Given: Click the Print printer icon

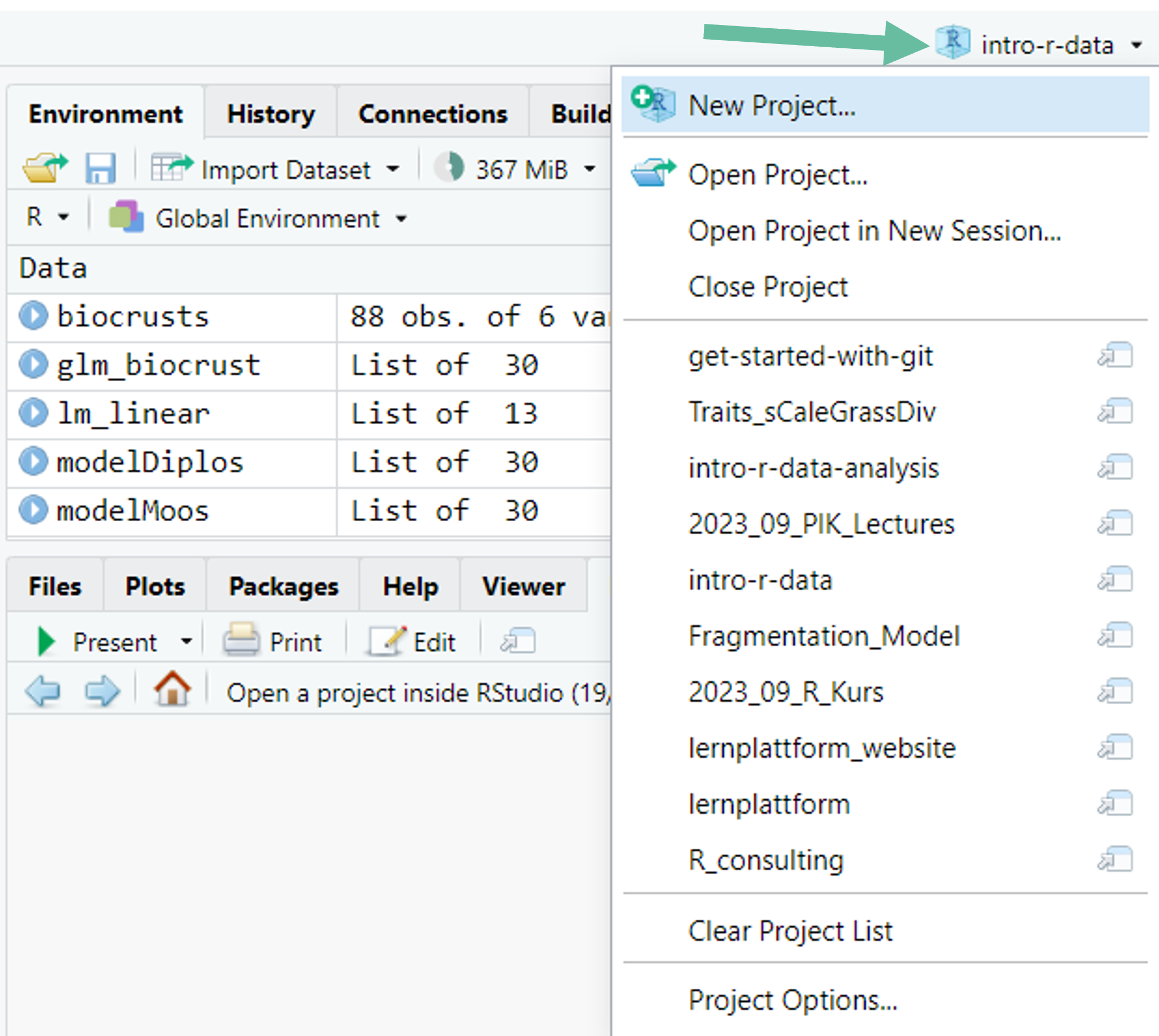Looking at the screenshot, I should [x=241, y=641].
